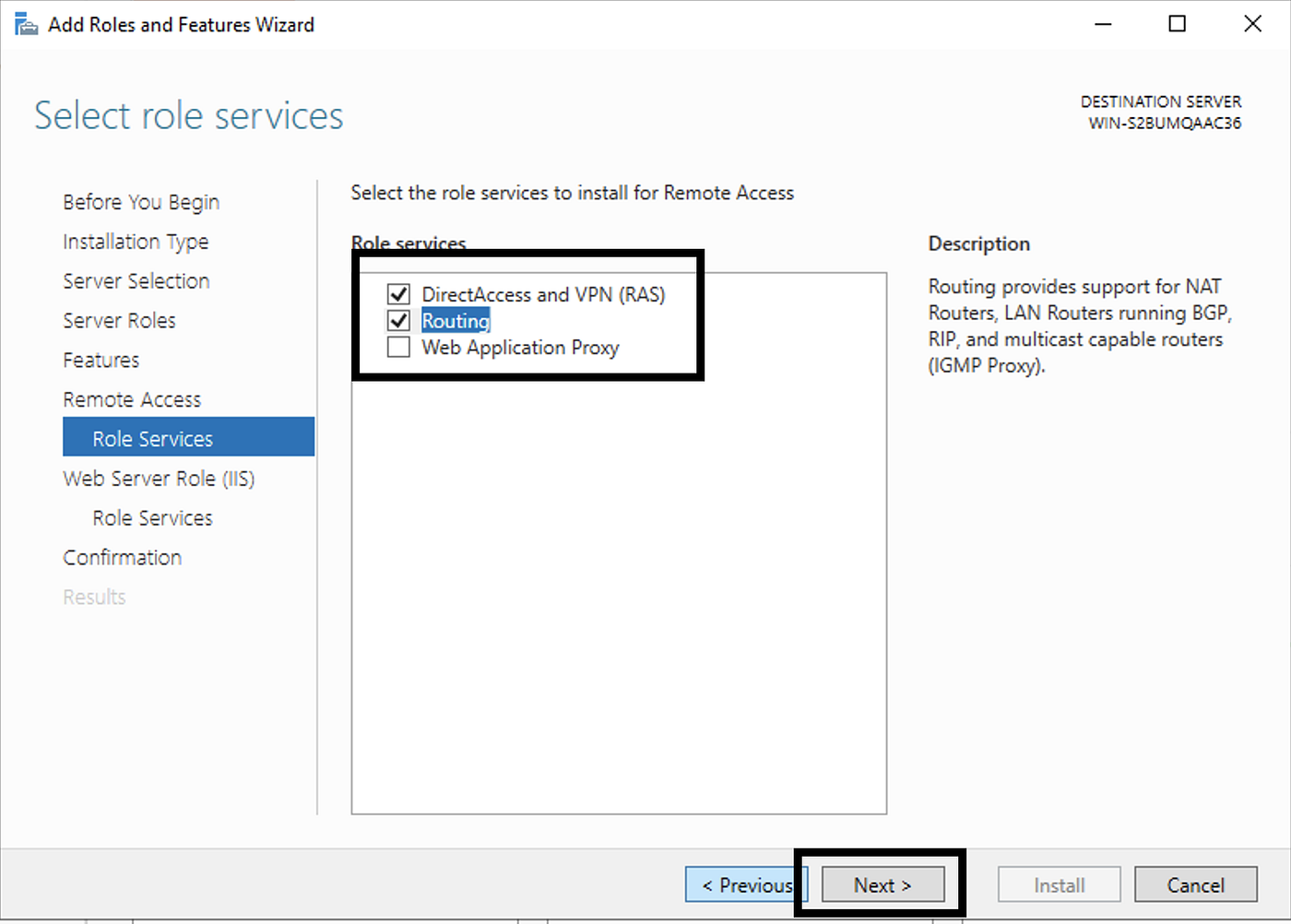Select Before You Begin in the sidebar
Screen dimensions: 1291x924
pos(140,201)
